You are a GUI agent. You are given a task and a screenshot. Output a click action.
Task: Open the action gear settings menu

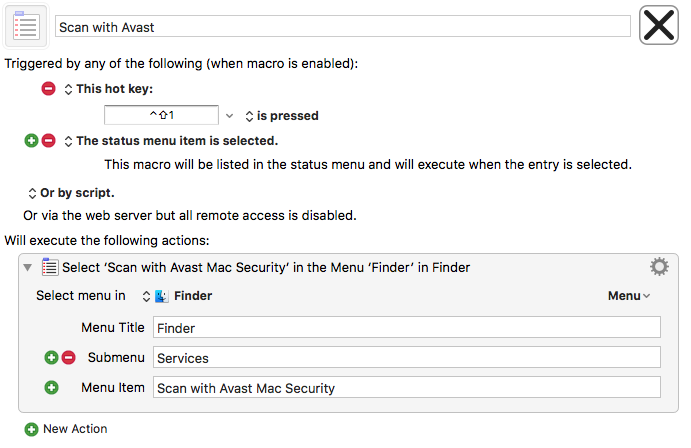[x=659, y=267]
